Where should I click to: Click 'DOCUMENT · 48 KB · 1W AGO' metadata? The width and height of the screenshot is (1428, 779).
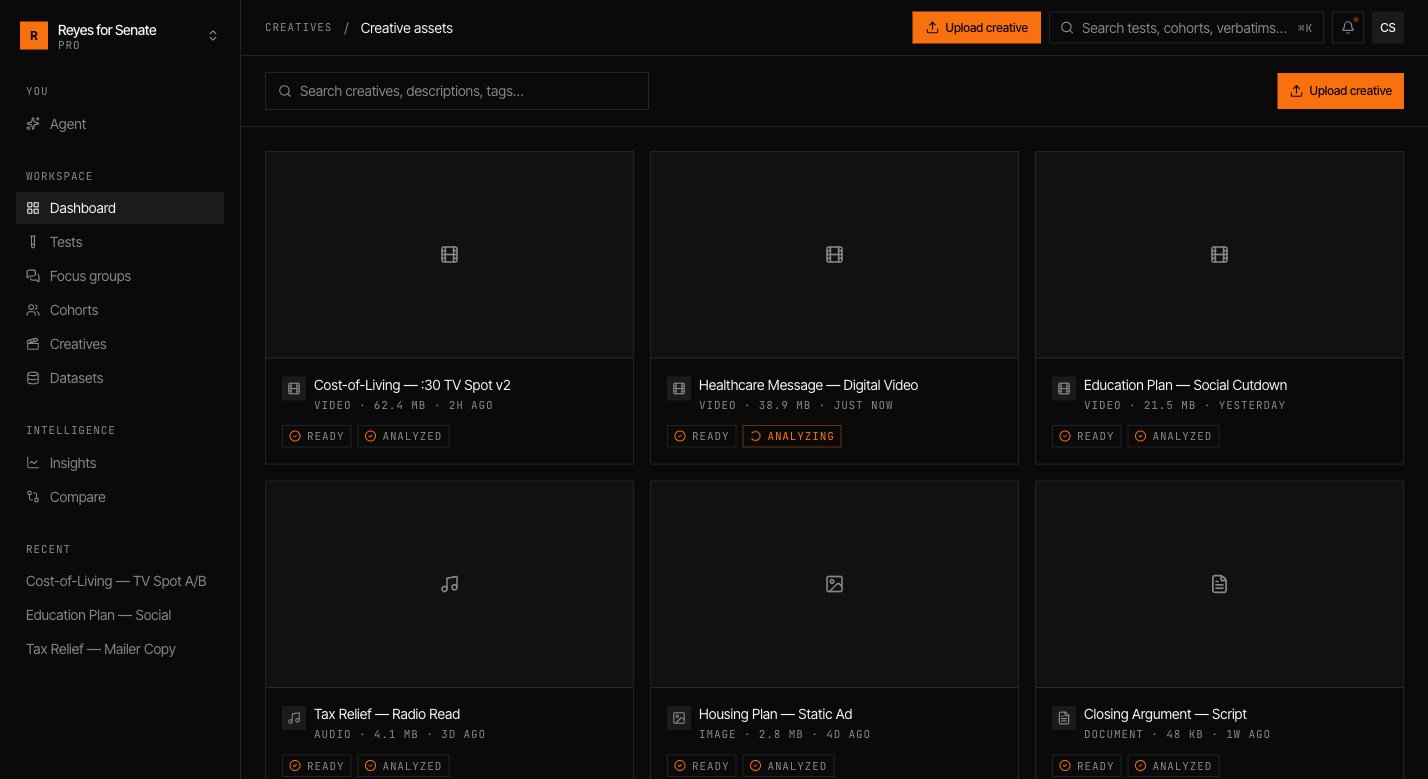[x=1177, y=735]
